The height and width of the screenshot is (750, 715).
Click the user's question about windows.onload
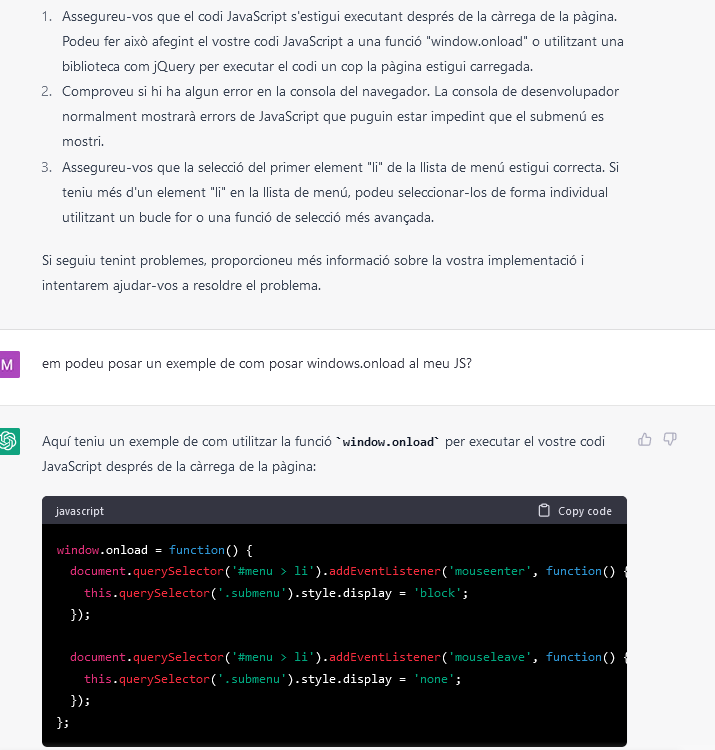tap(256, 363)
